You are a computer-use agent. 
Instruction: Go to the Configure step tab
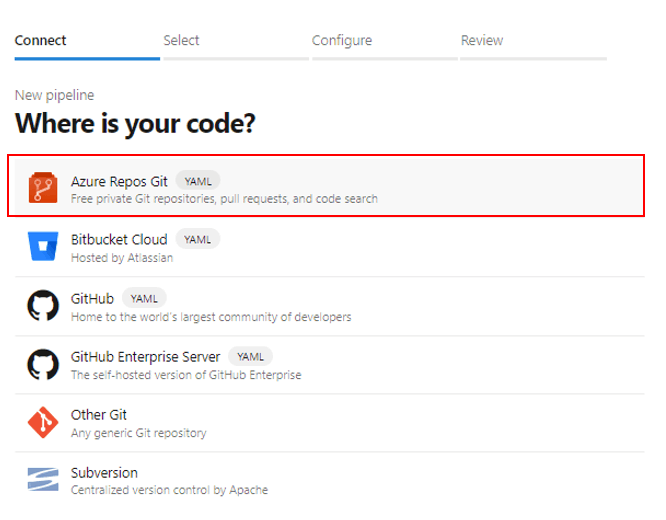tap(342, 40)
